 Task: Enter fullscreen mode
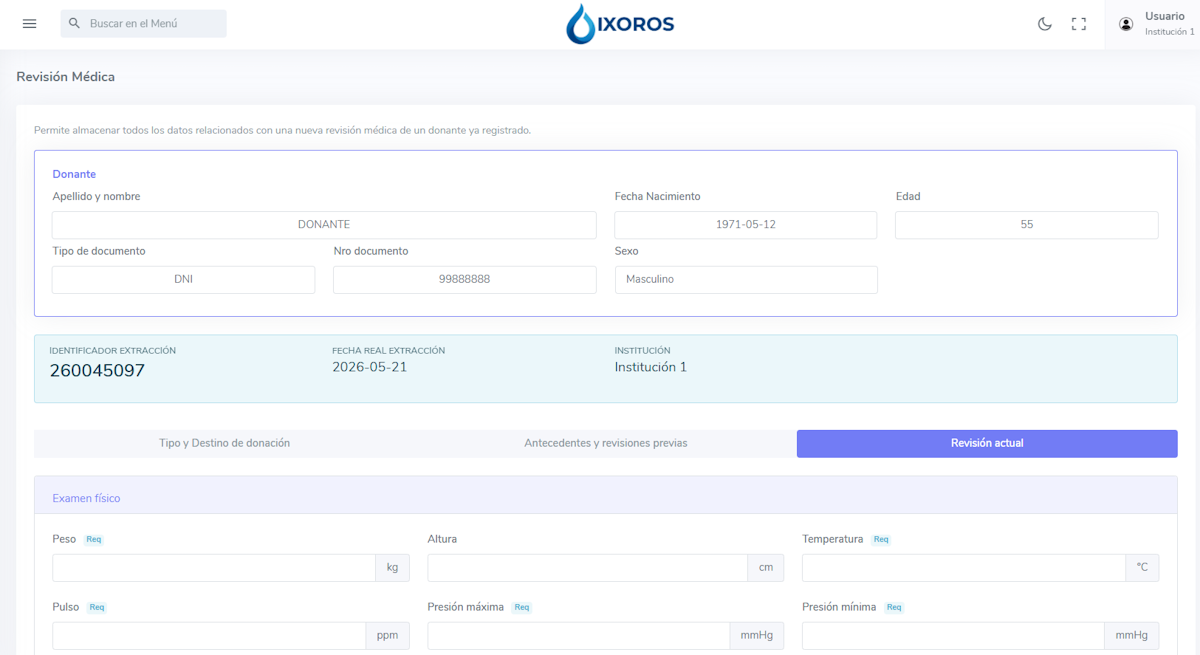(1079, 24)
